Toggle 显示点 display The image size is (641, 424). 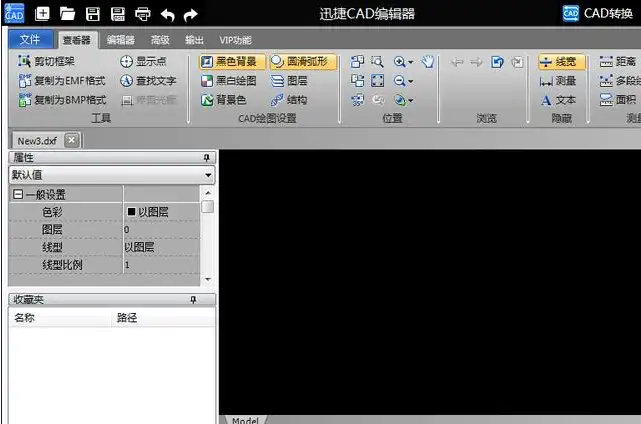(143, 61)
